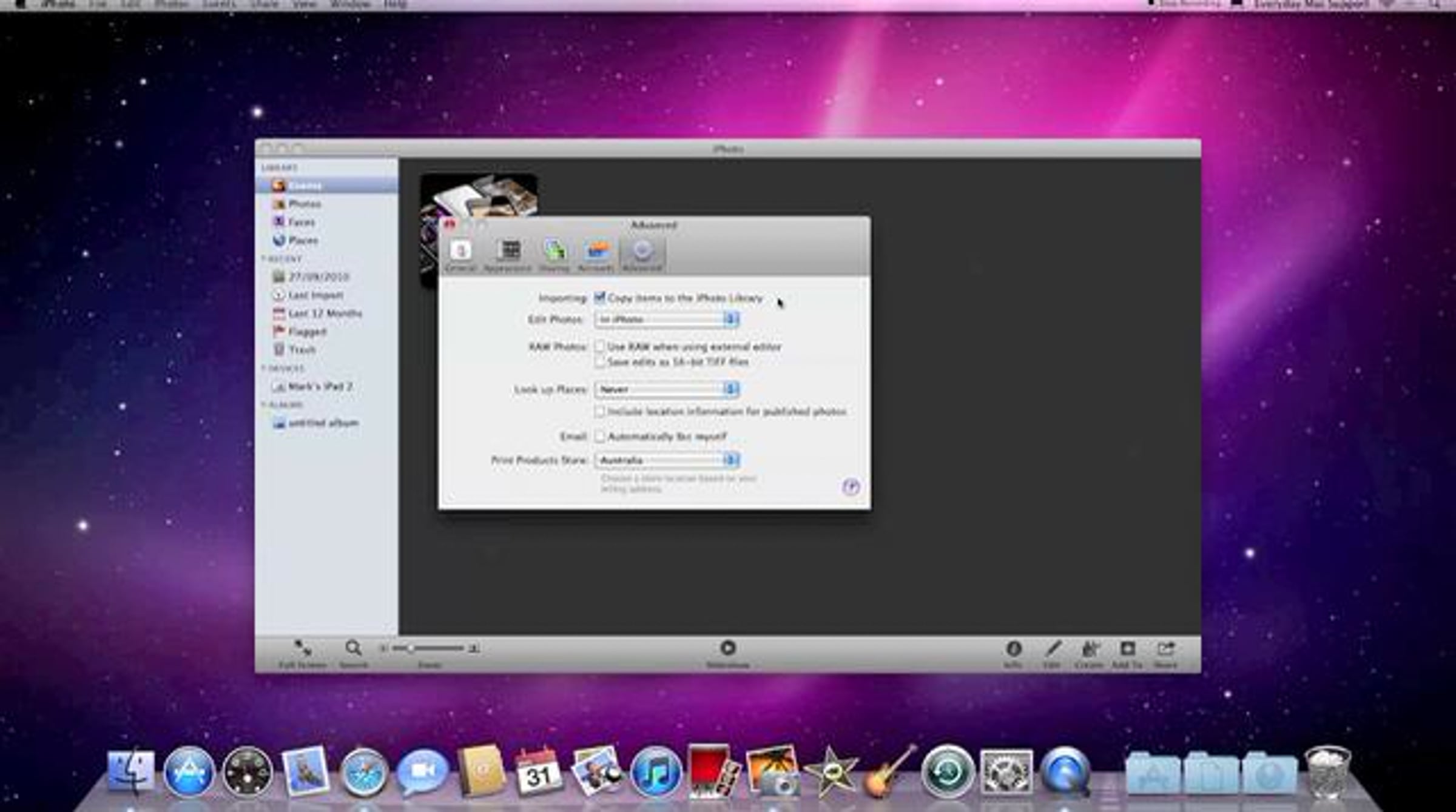Open the Print Products Store dropdown
Screen dimensions: 1456x812
point(666,460)
